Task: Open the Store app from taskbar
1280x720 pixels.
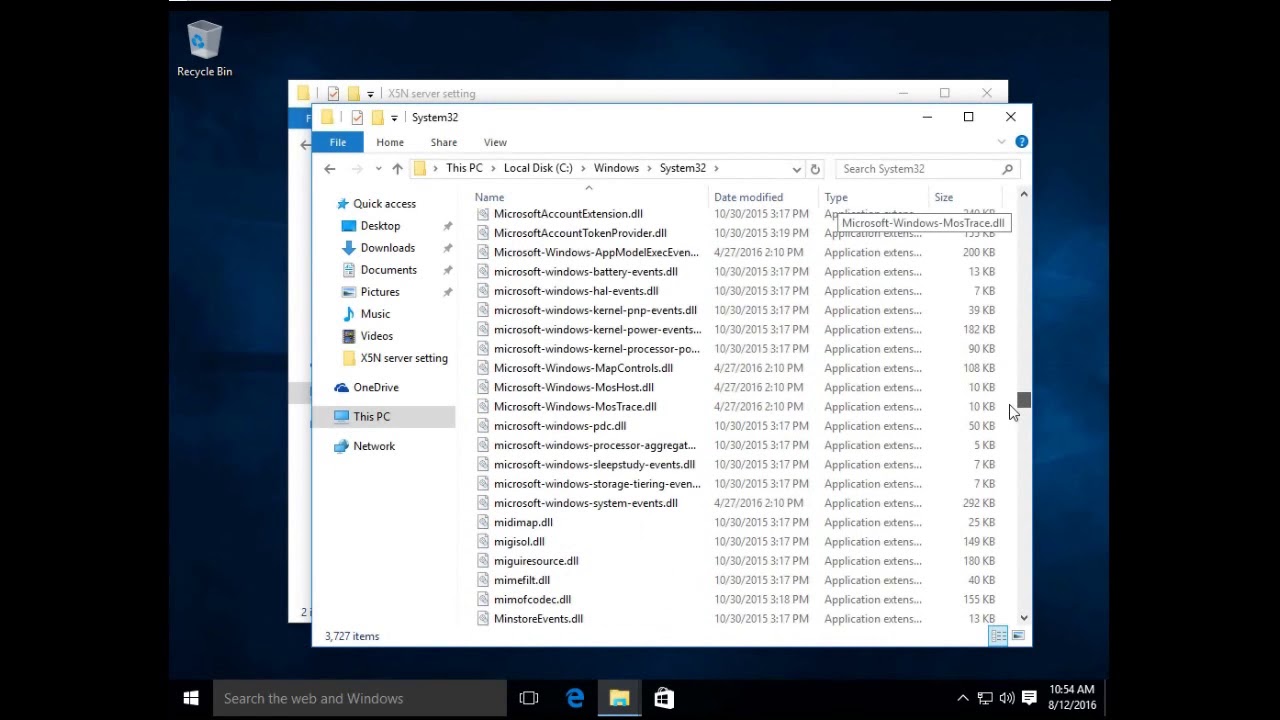Action: (x=664, y=698)
